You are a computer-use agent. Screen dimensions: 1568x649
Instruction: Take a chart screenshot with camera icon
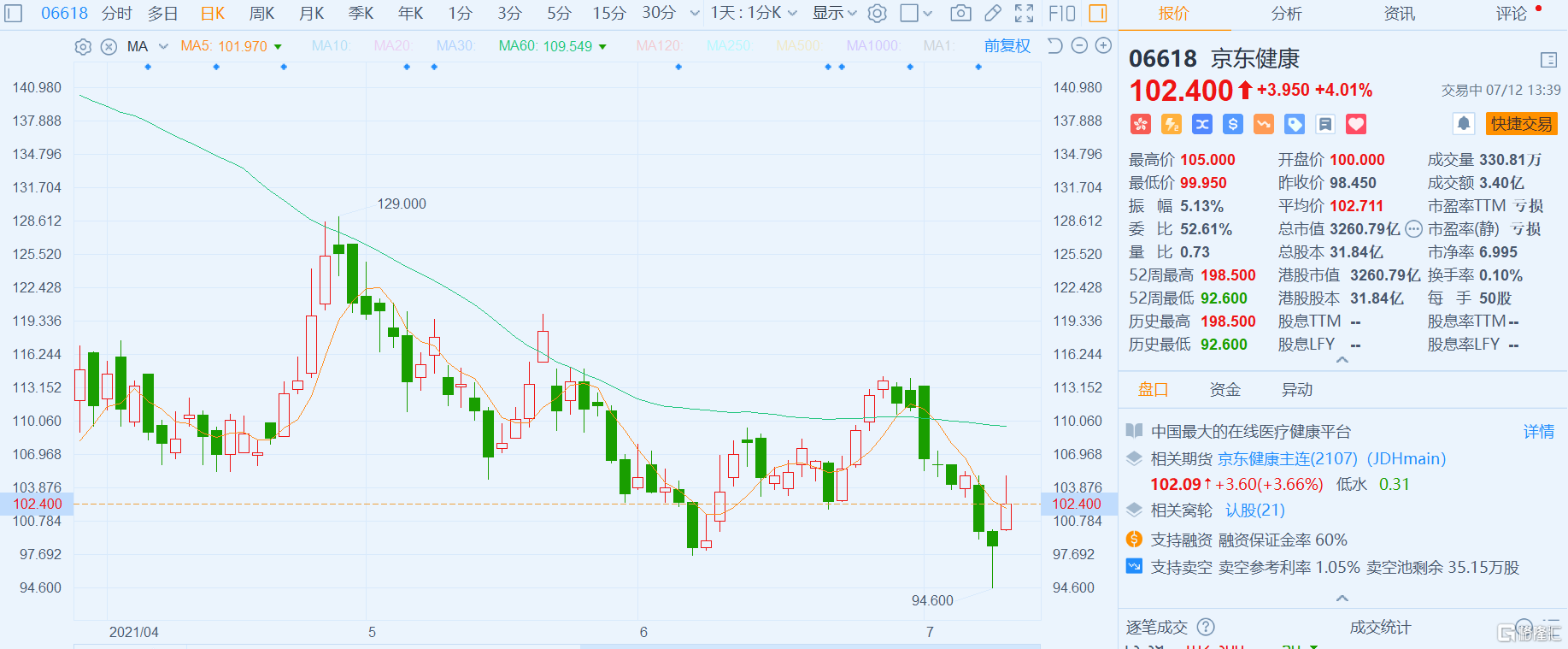[960, 13]
